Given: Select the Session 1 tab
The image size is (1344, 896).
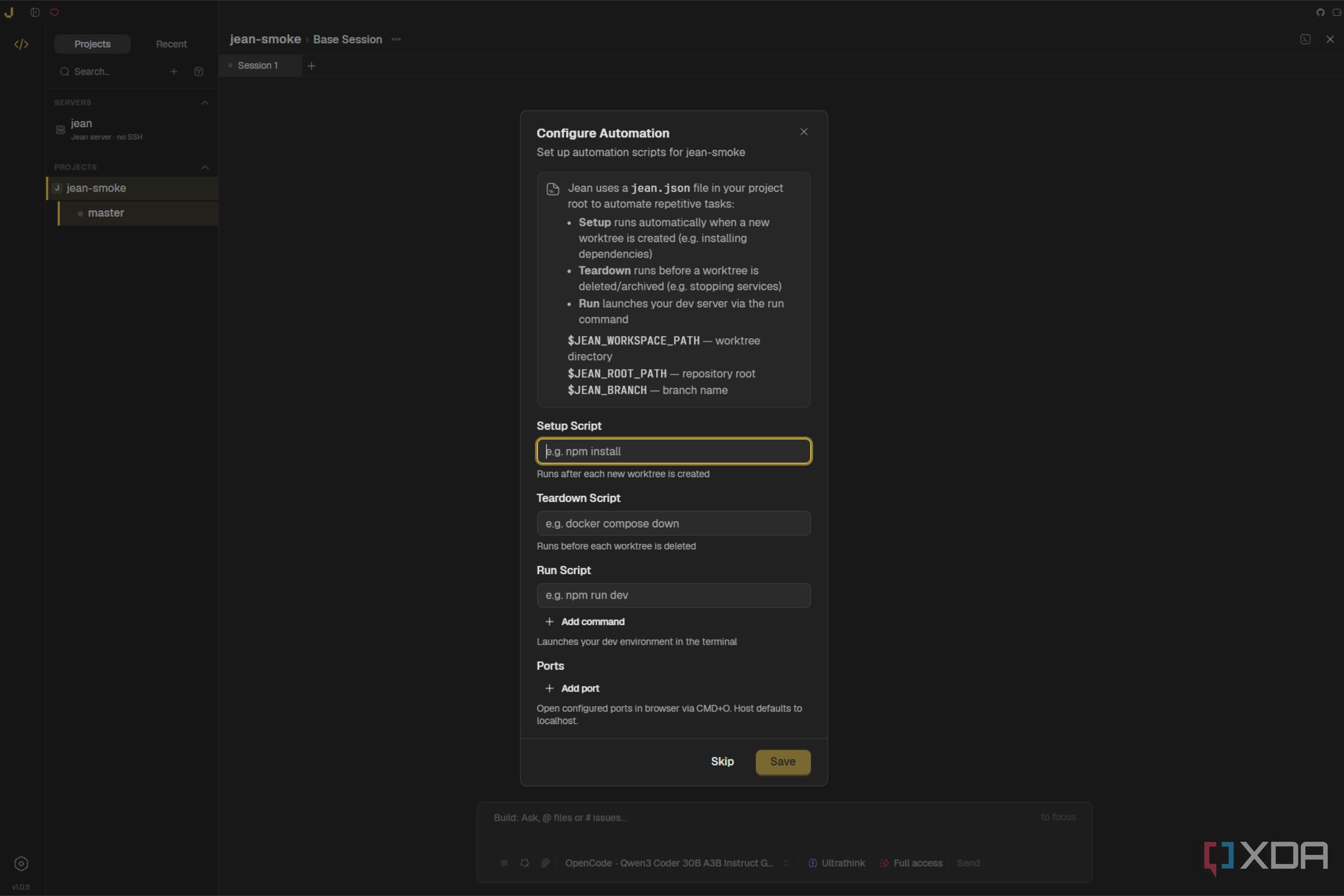Looking at the screenshot, I should click(x=260, y=66).
